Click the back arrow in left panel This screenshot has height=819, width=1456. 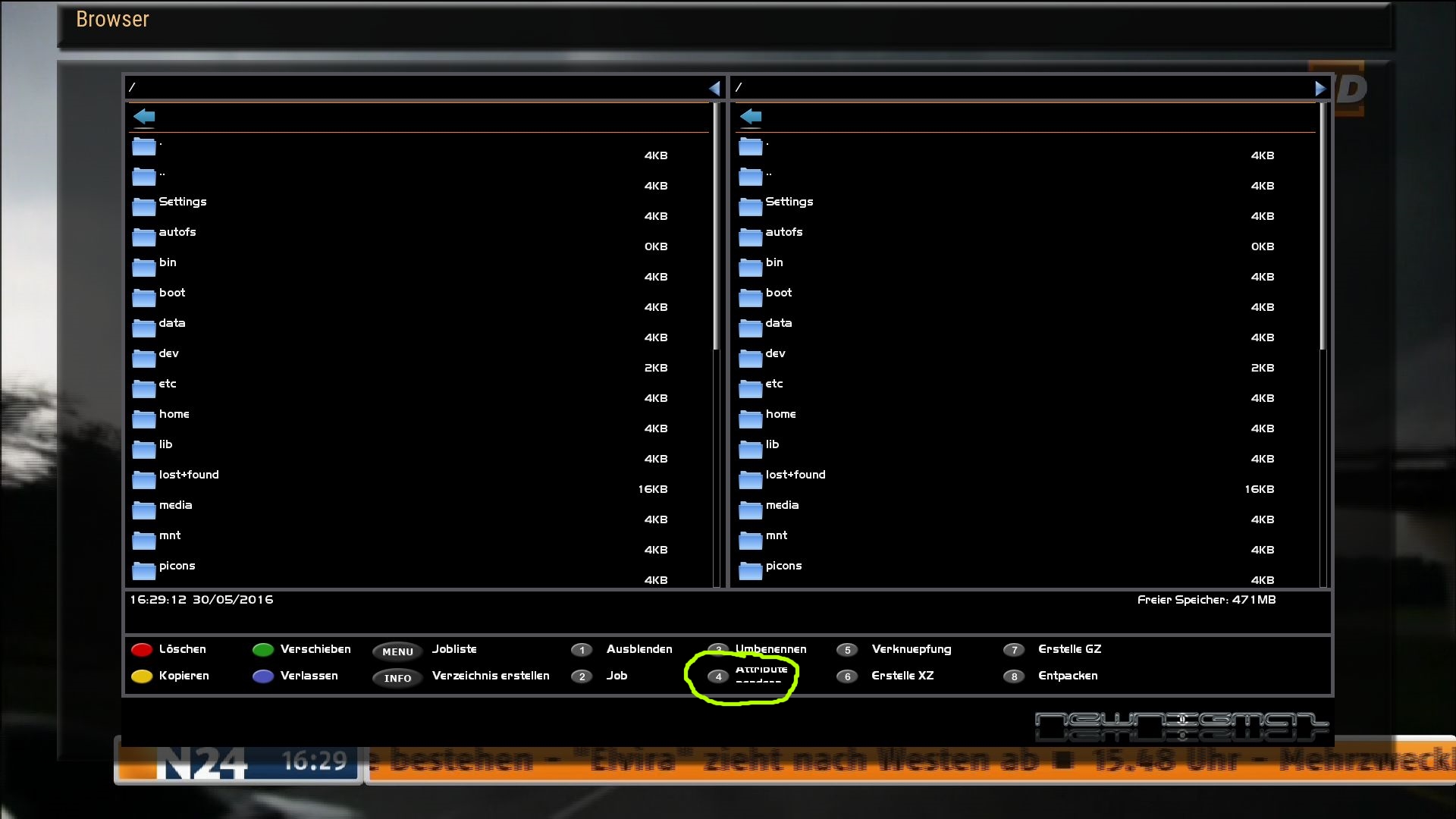(x=144, y=117)
